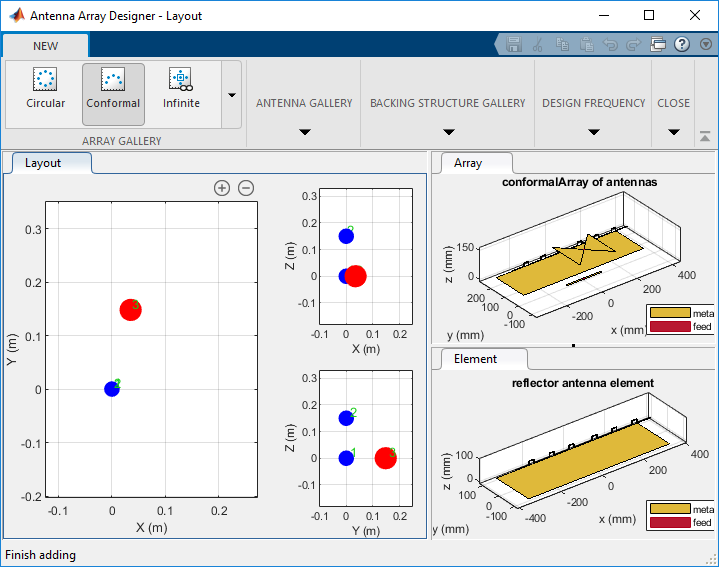719x567 pixels.
Task: Click the Copy icon in toolbar
Action: [x=563, y=44]
